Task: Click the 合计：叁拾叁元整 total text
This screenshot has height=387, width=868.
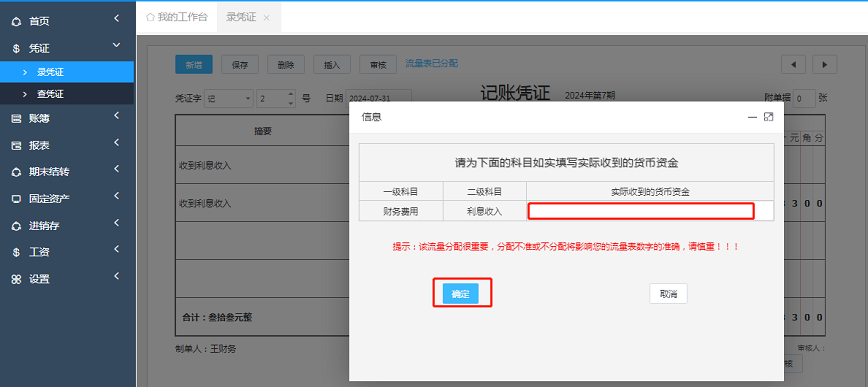Action: click(x=218, y=318)
